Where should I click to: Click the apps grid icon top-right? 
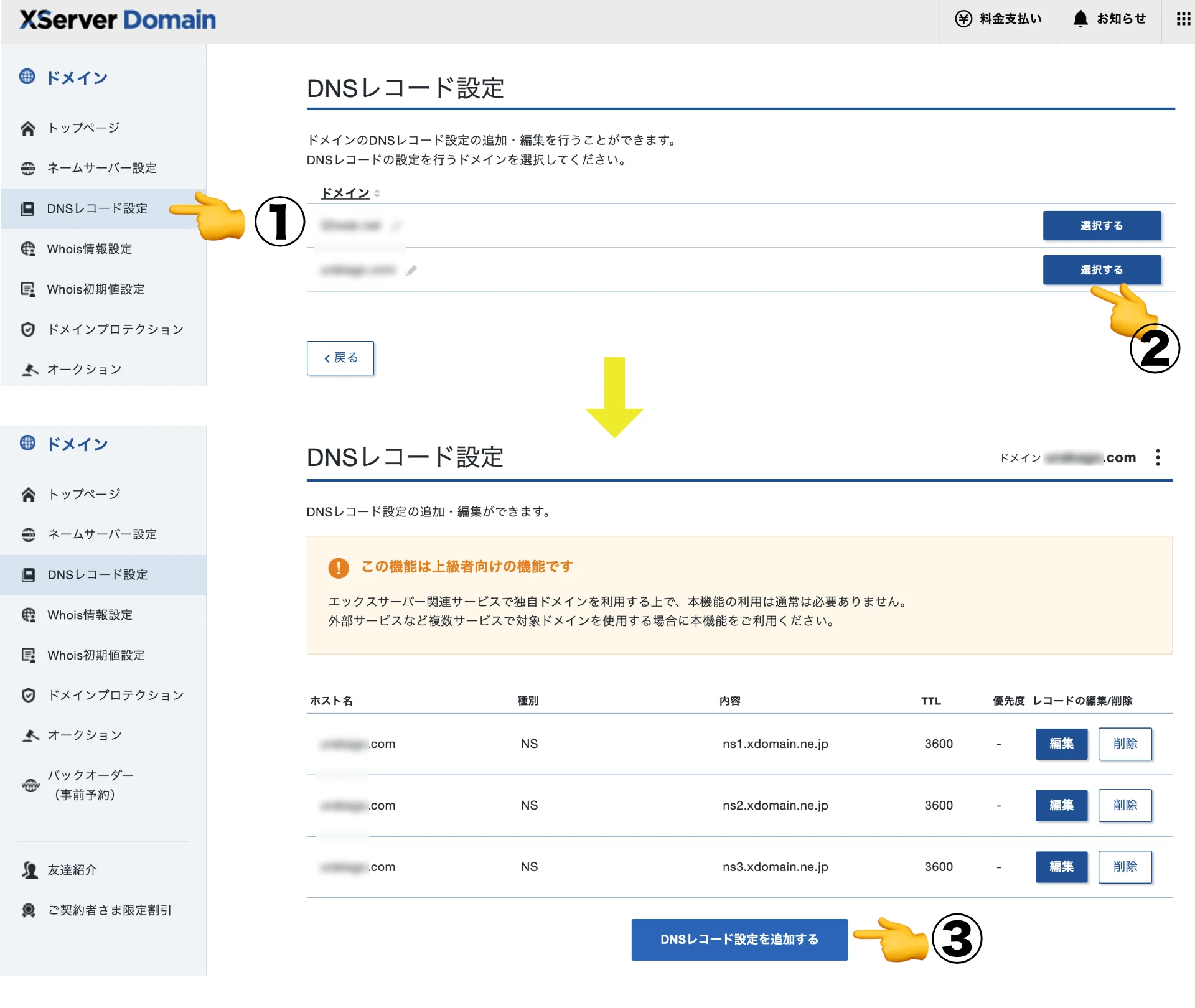tap(1182, 19)
